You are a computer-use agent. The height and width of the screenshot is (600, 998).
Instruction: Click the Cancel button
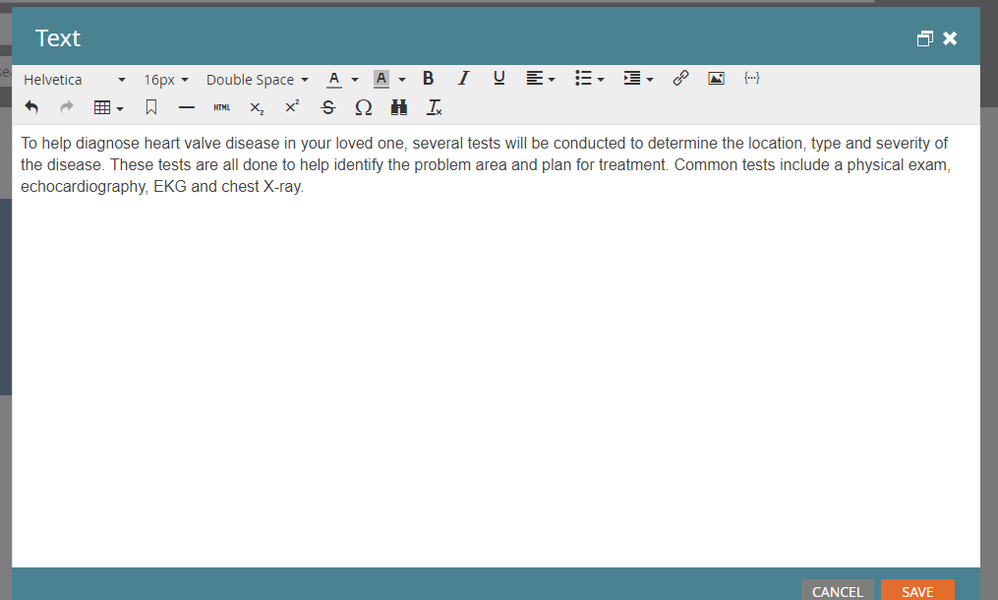pos(837,591)
